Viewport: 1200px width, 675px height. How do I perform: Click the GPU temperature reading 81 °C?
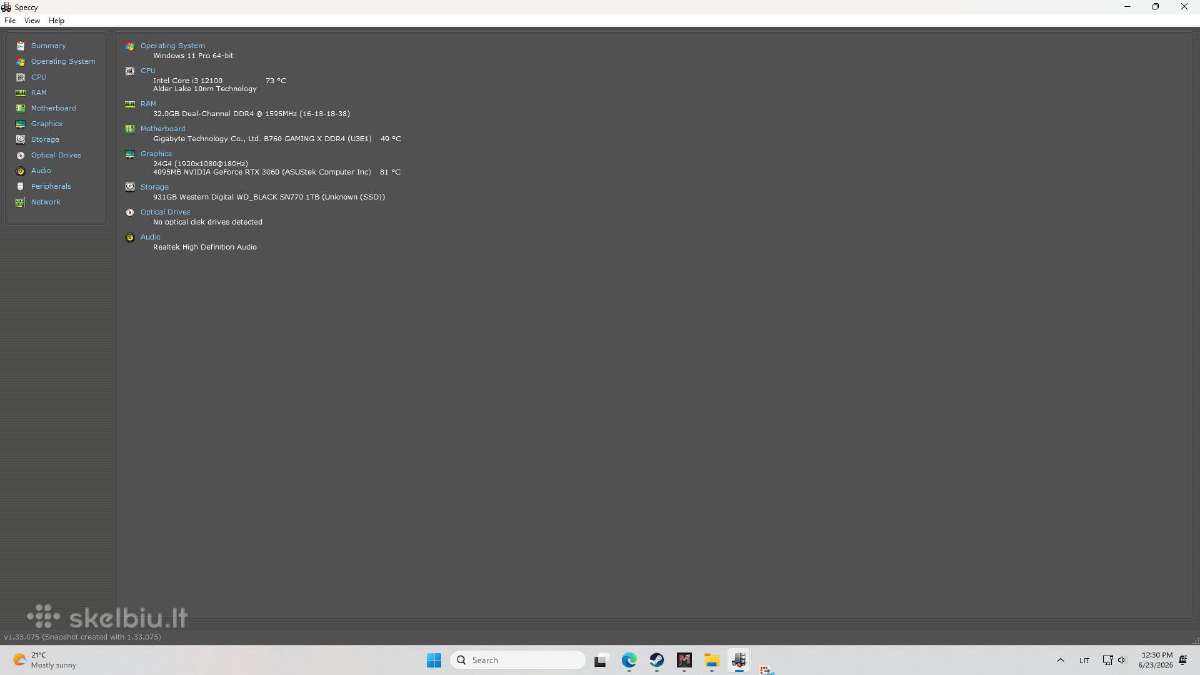pyautogui.click(x=390, y=172)
